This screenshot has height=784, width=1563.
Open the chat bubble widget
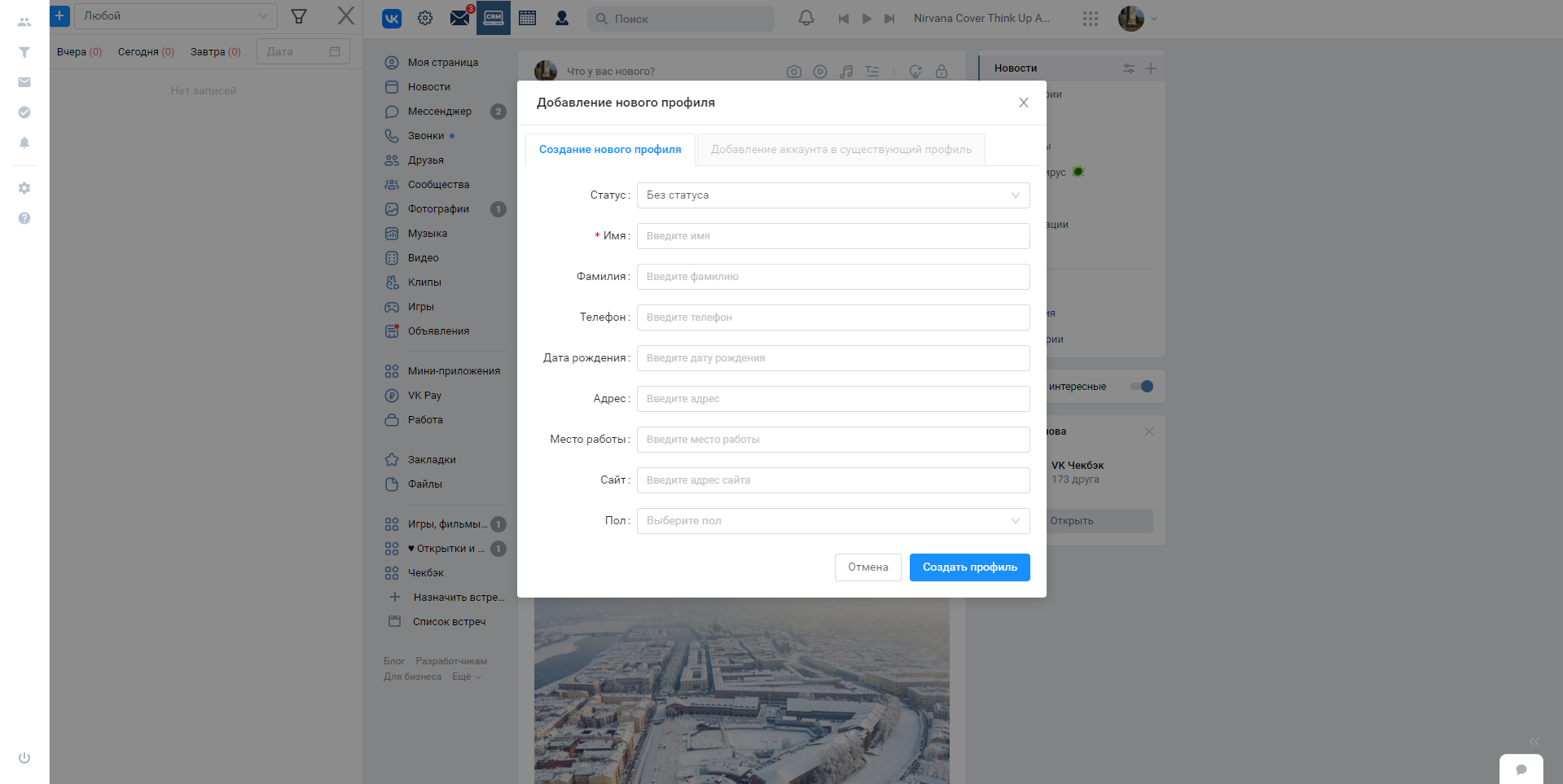coord(1521,769)
